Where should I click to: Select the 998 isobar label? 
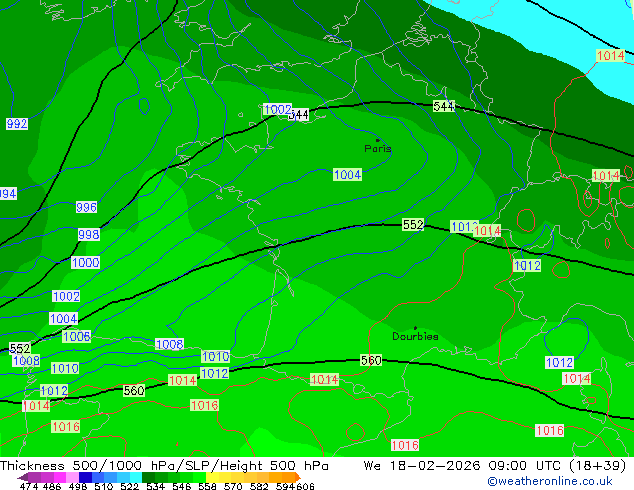coord(89,234)
